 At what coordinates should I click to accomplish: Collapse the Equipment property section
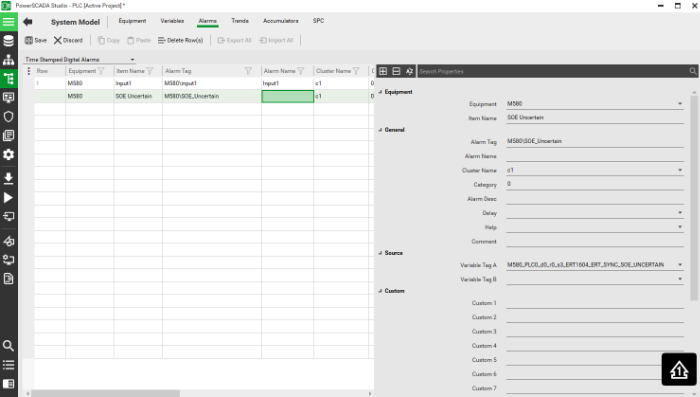pyautogui.click(x=381, y=92)
